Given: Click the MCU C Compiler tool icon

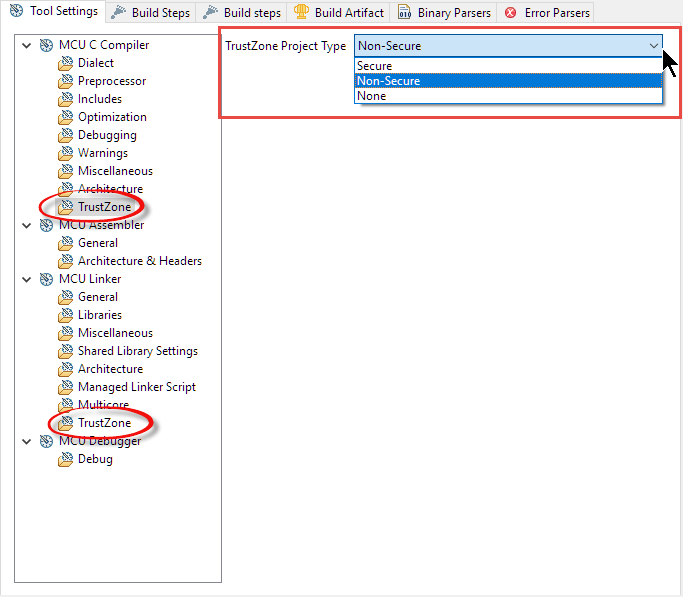Looking at the screenshot, I should (x=47, y=45).
